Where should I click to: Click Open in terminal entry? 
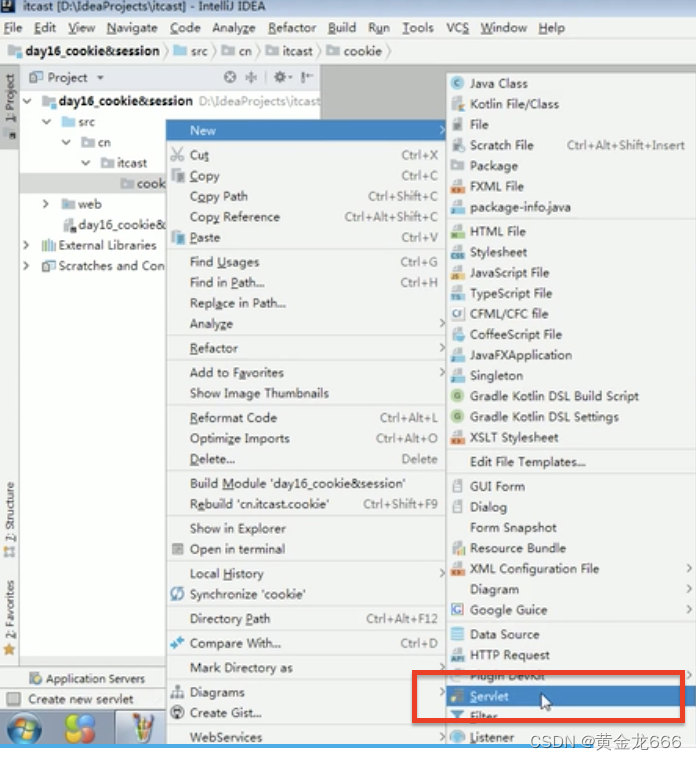point(306,549)
